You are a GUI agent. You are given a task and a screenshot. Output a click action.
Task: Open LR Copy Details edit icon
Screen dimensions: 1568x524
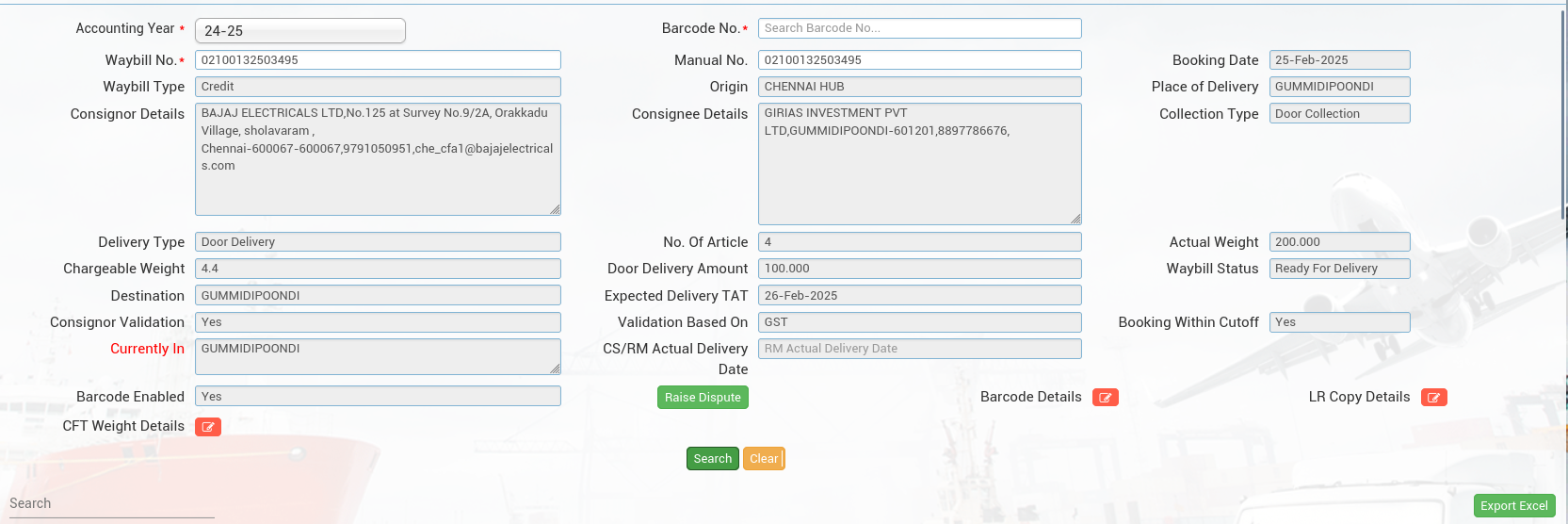tap(1433, 398)
